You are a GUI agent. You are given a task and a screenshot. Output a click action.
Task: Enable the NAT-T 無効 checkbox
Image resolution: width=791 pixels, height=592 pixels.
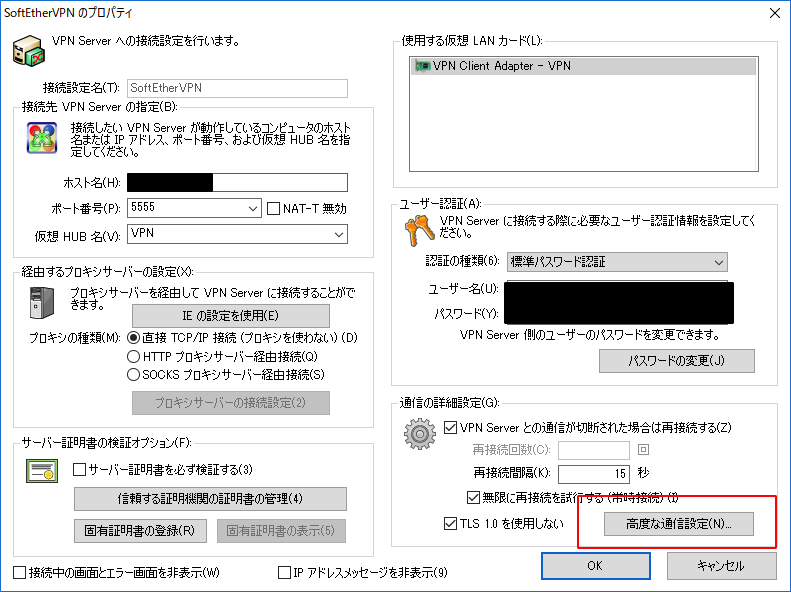pos(273,208)
